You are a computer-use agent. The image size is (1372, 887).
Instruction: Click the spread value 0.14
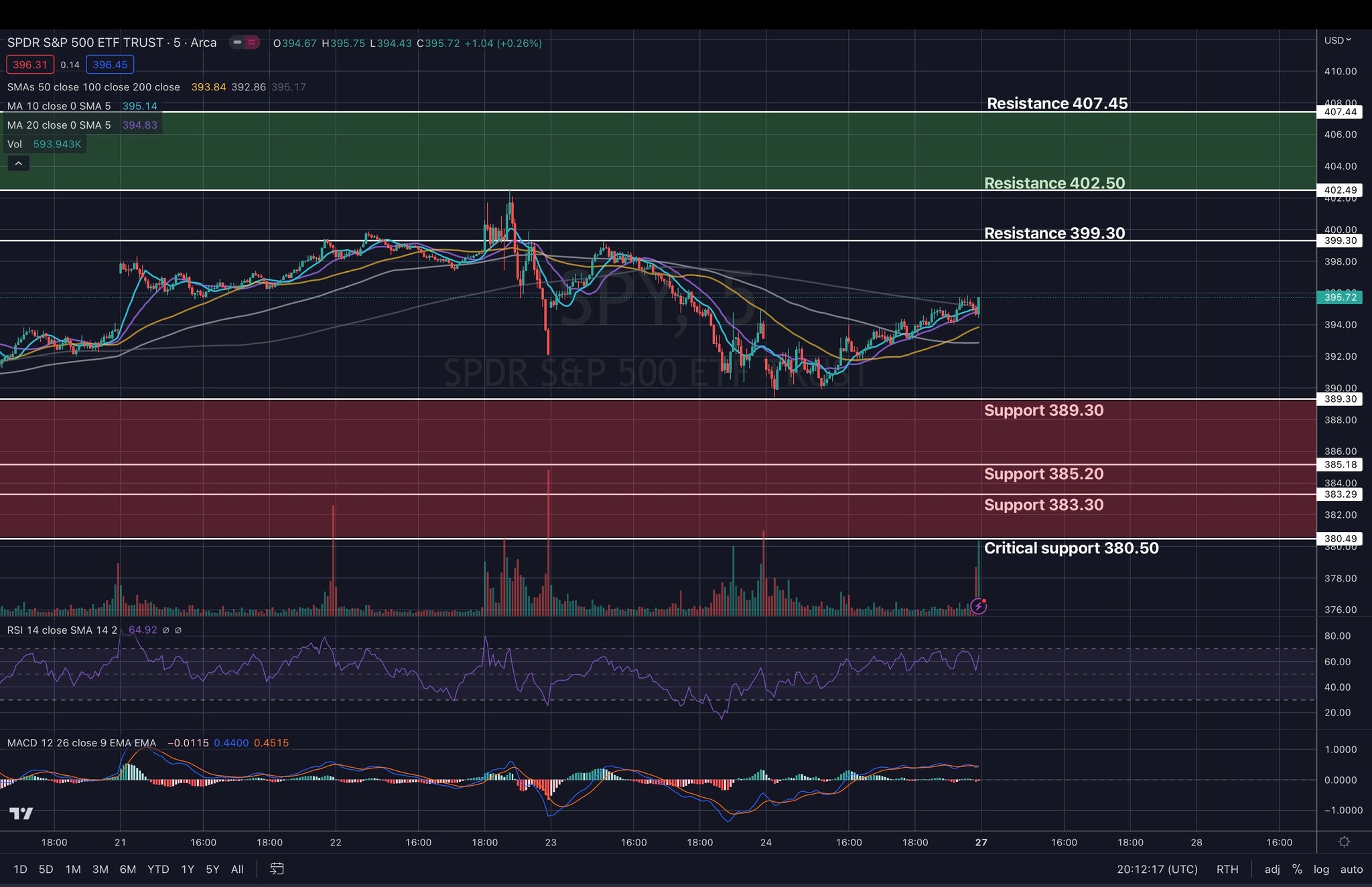click(x=70, y=65)
